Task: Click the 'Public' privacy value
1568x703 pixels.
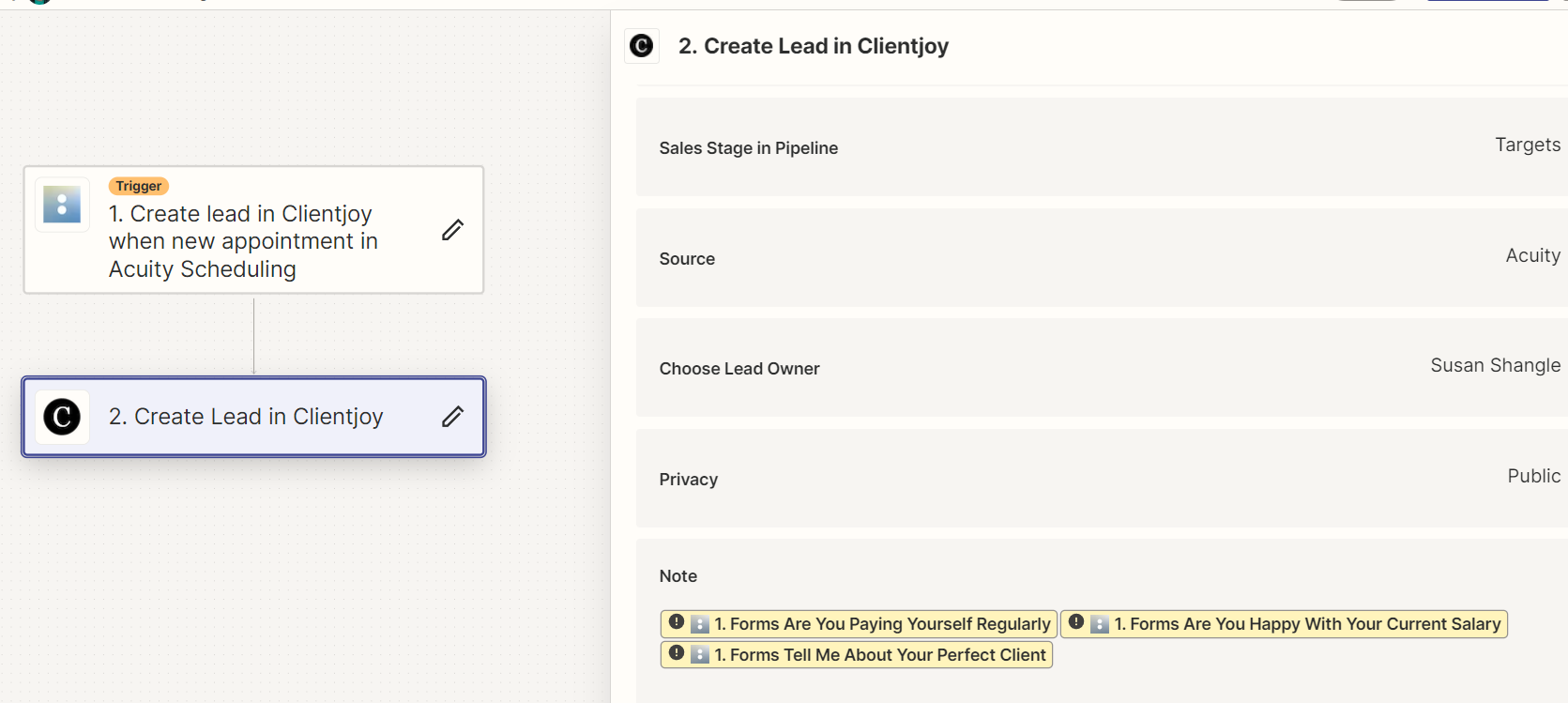Action: [1534, 477]
